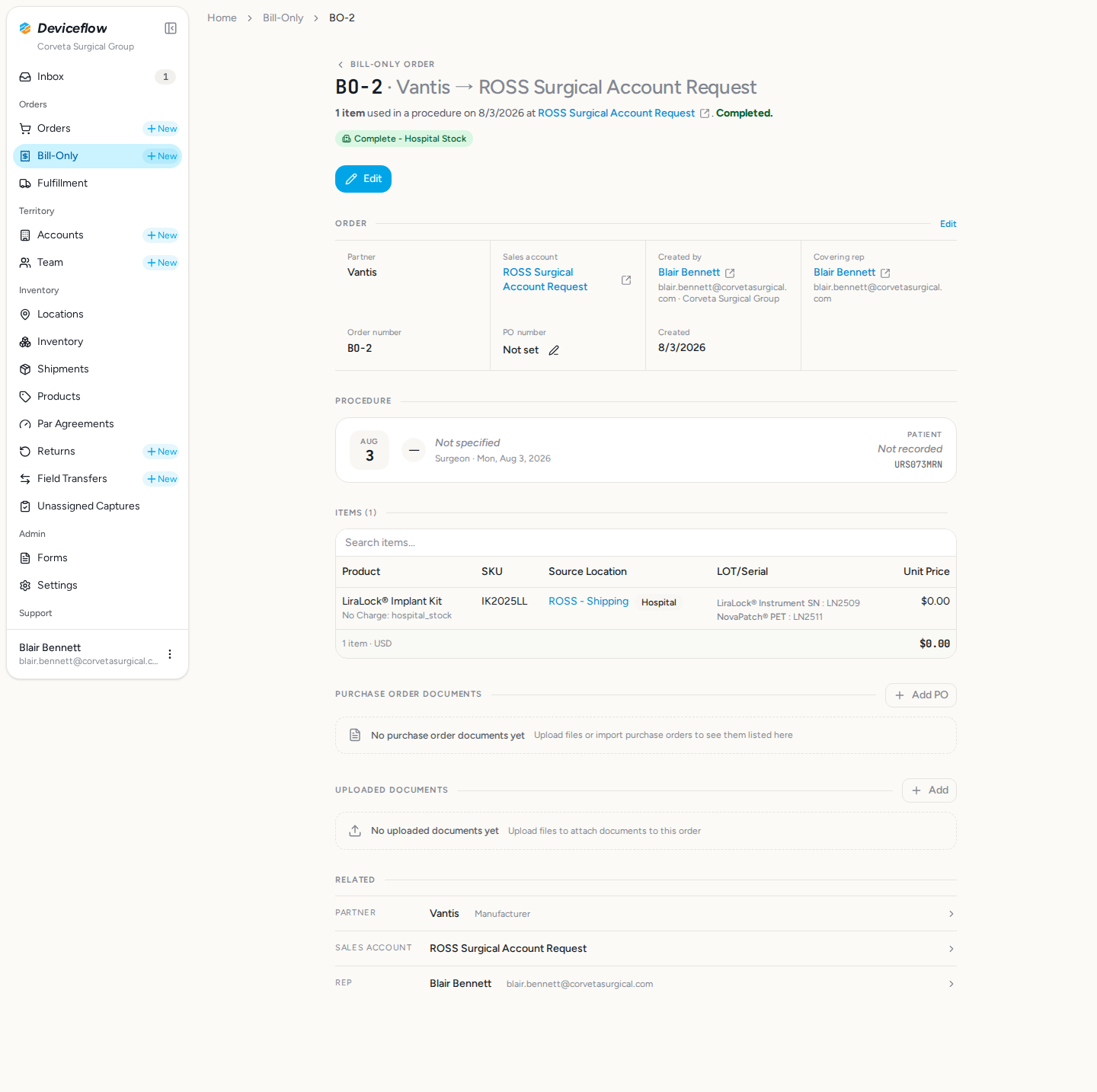
Task: Expand the Sales Account related row chevron
Action: (x=951, y=949)
